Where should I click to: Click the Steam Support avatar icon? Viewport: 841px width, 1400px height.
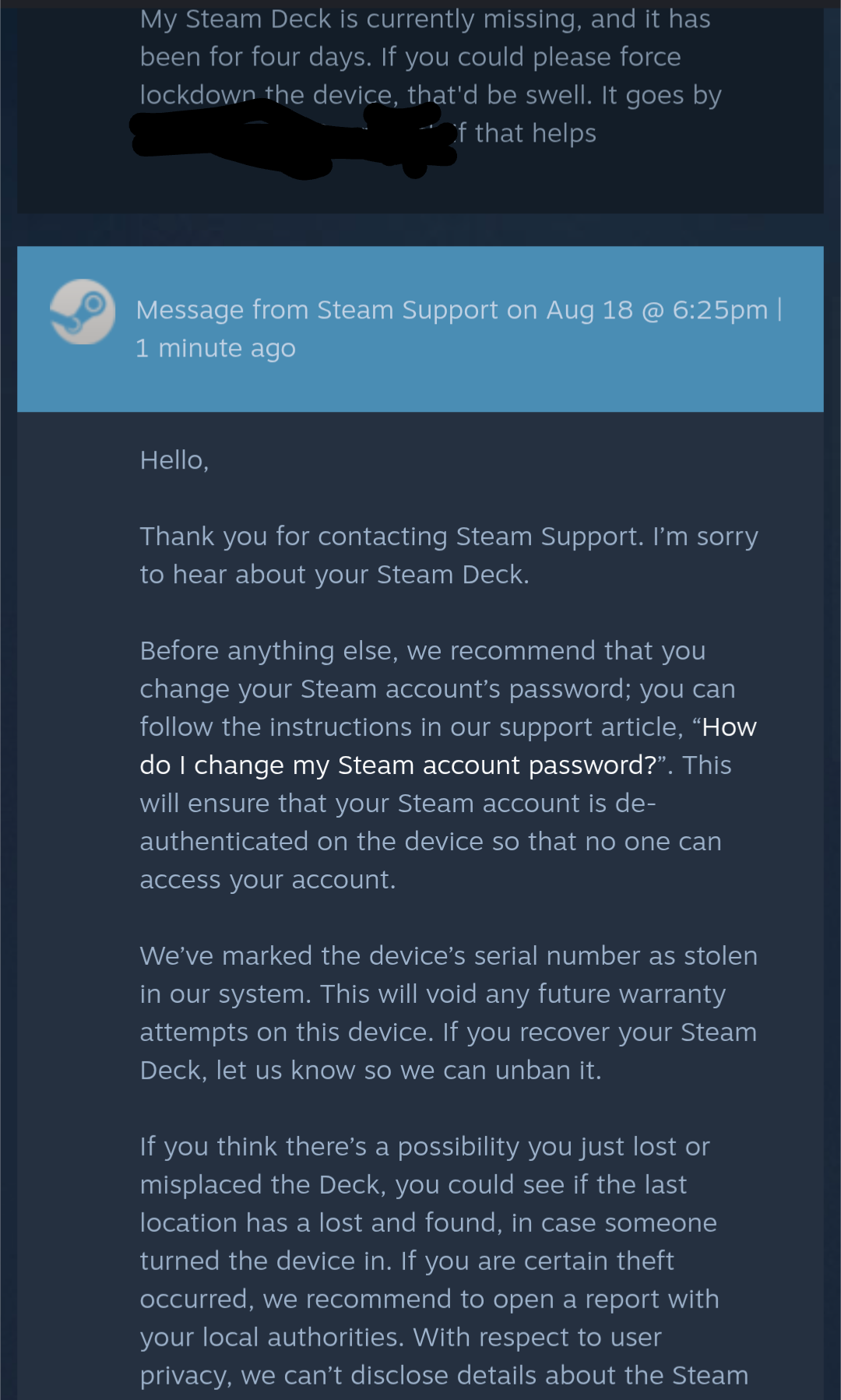click(83, 312)
